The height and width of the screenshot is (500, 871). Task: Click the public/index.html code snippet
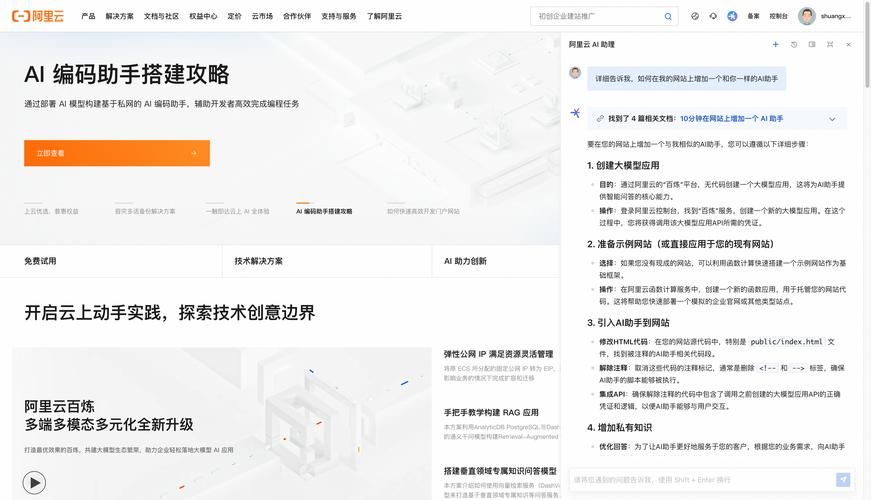[x=786, y=342]
